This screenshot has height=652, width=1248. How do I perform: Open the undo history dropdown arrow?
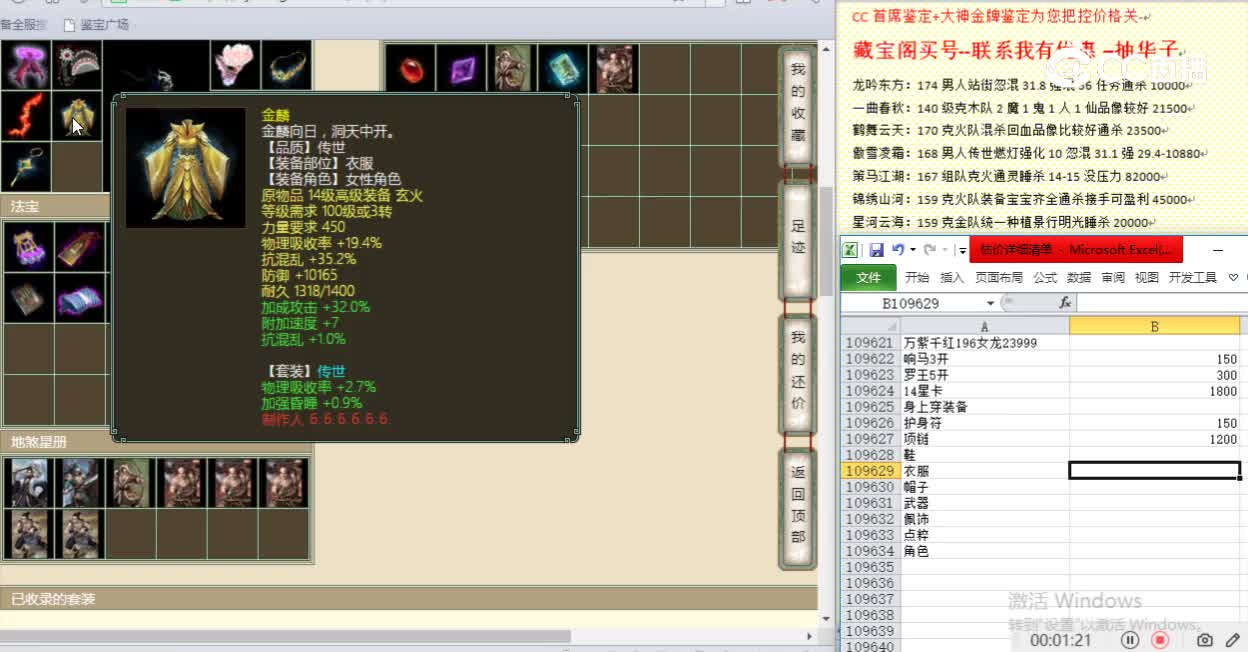pos(912,250)
